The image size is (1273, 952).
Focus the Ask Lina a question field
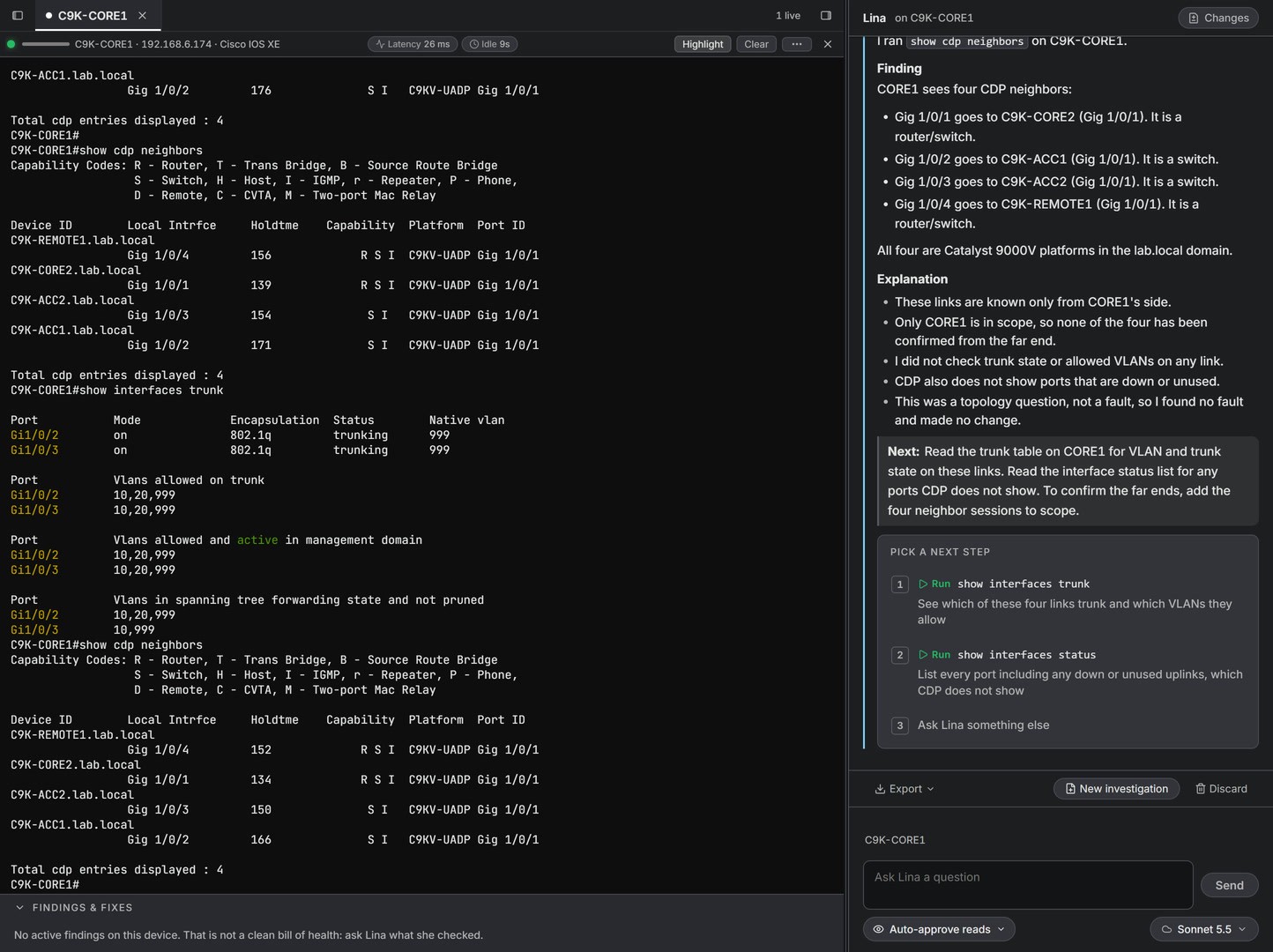pyautogui.click(x=1028, y=885)
